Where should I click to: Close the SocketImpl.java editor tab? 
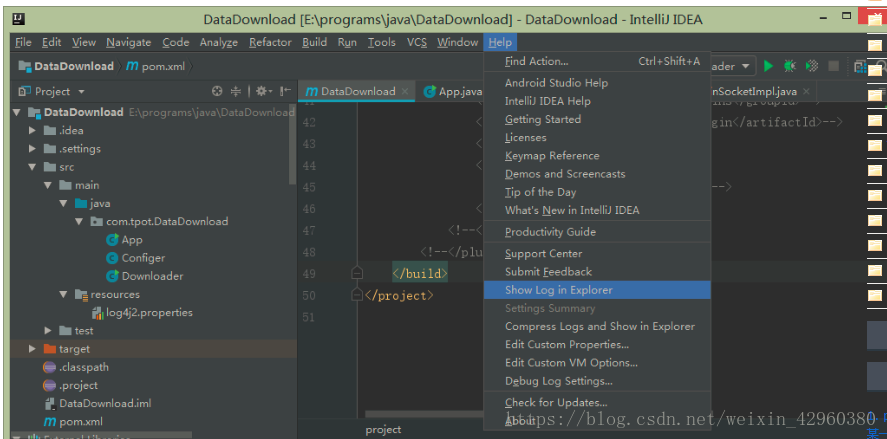coord(806,91)
